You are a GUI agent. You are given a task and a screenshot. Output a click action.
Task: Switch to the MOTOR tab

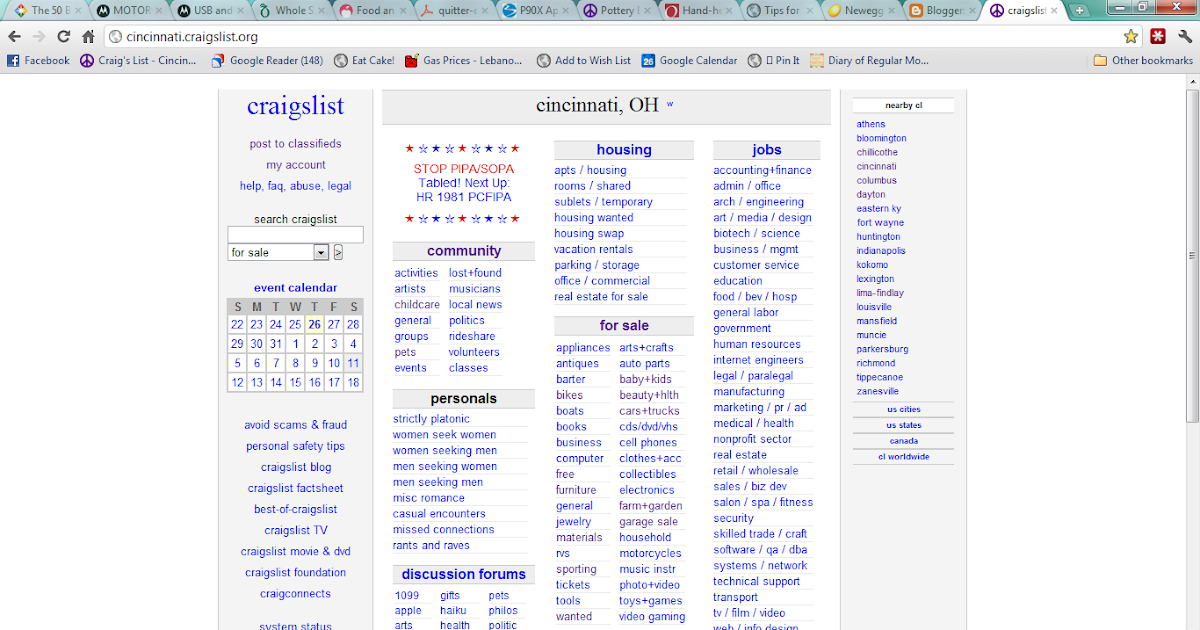tap(126, 10)
